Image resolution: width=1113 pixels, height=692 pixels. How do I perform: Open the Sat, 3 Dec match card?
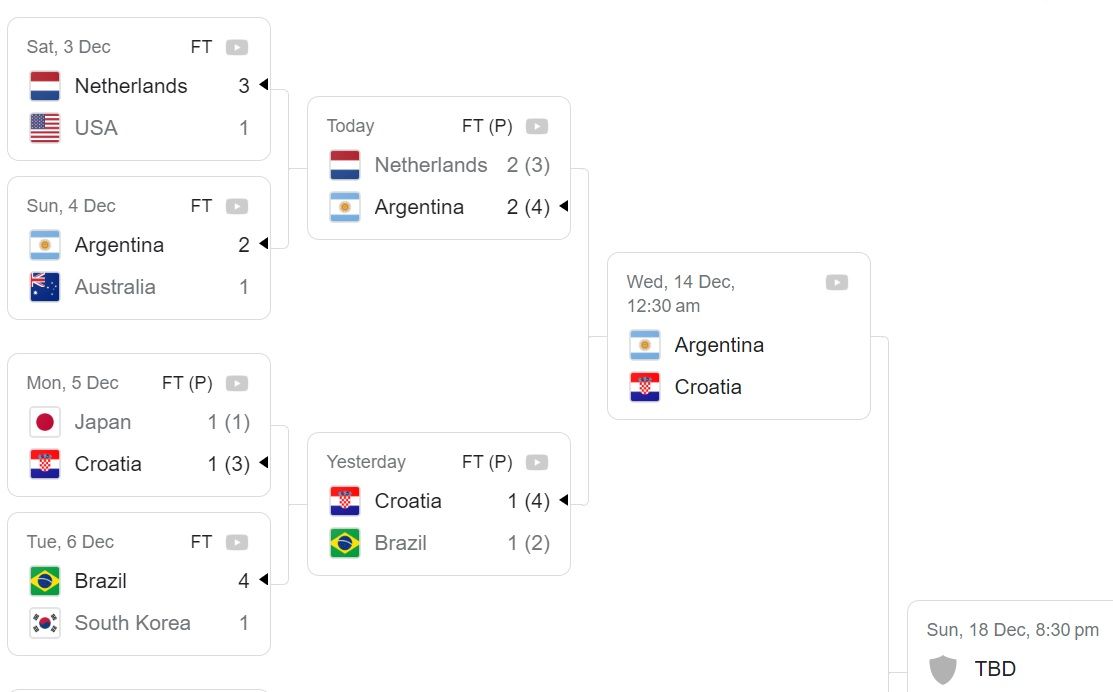tap(139, 87)
